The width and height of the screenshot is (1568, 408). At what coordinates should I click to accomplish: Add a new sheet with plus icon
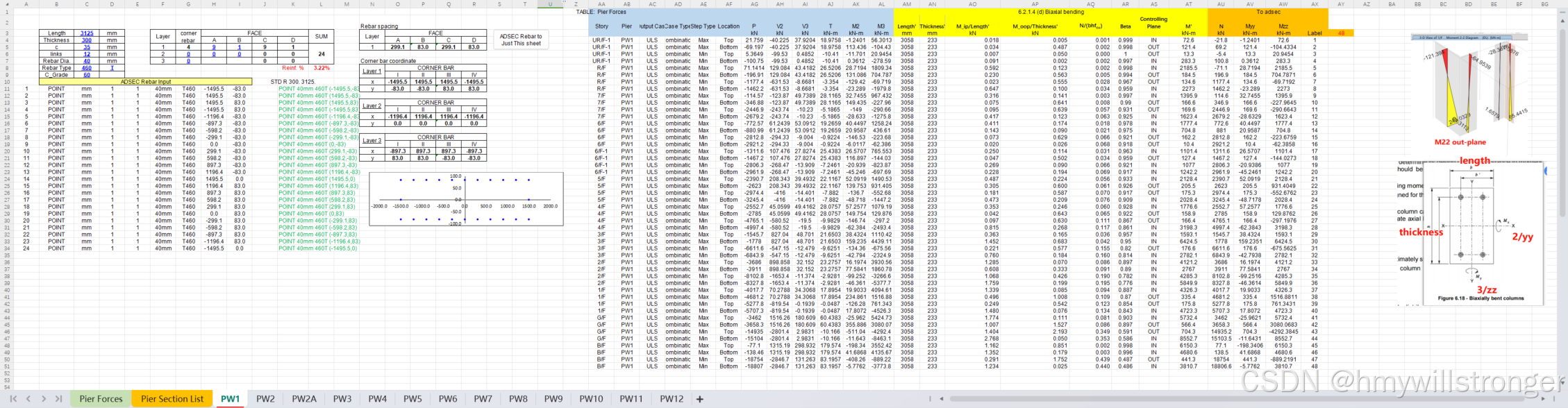pyautogui.click(x=700, y=399)
